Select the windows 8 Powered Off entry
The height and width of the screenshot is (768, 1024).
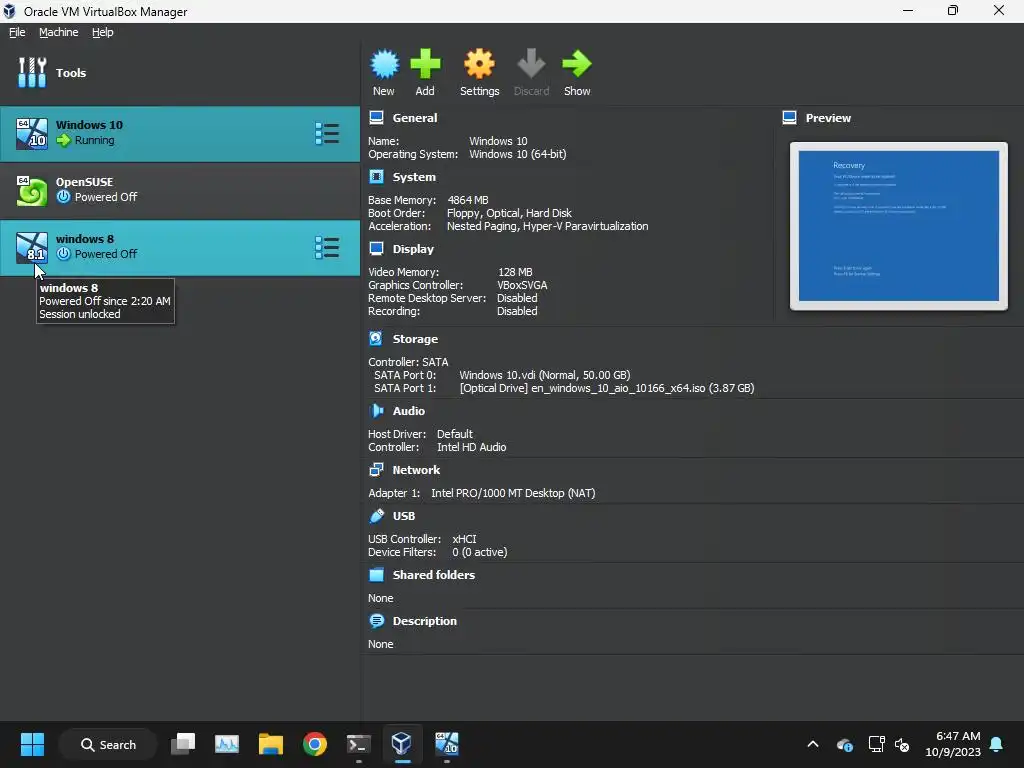pos(180,247)
